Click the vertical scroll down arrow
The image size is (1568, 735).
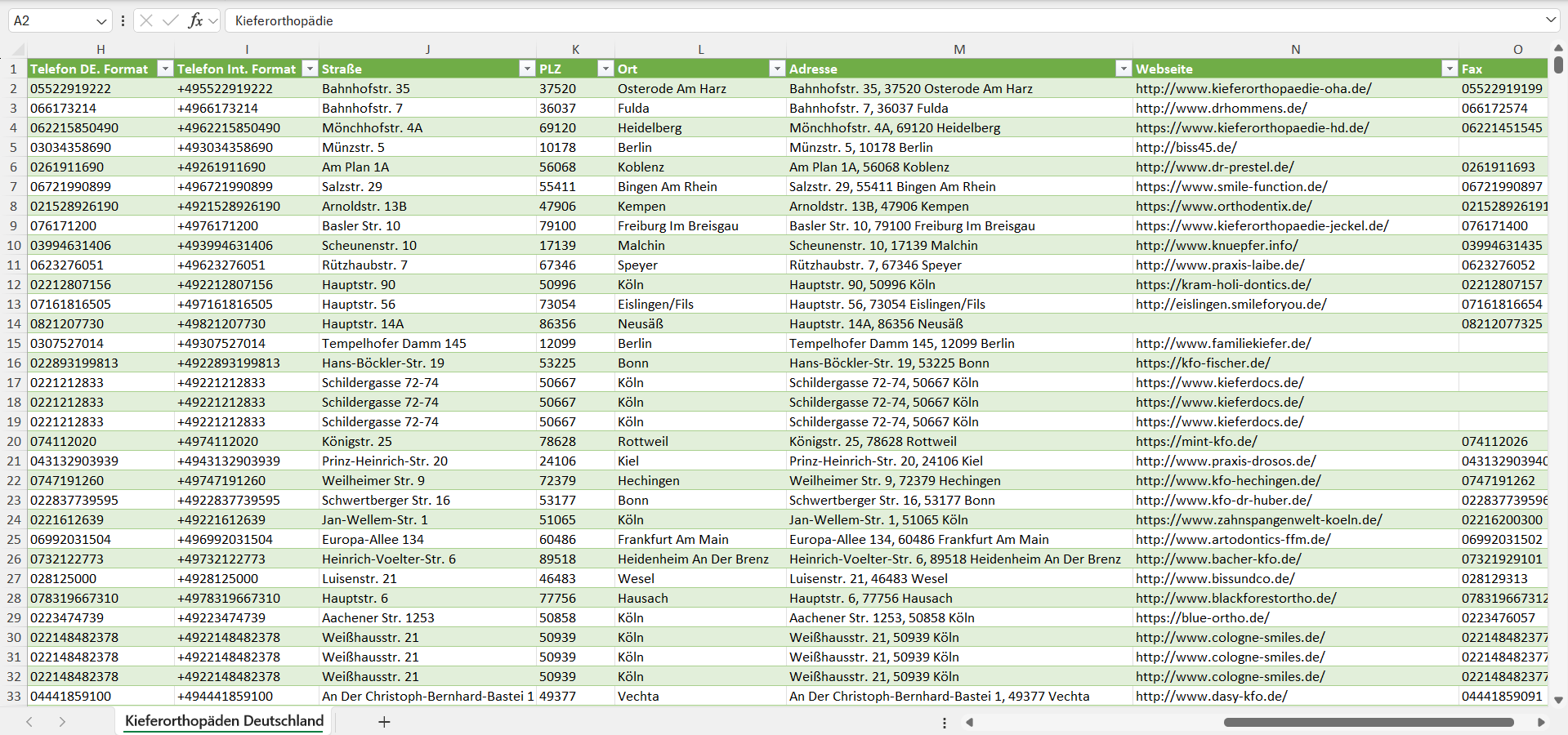pyautogui.click(x=1558, y=700)
